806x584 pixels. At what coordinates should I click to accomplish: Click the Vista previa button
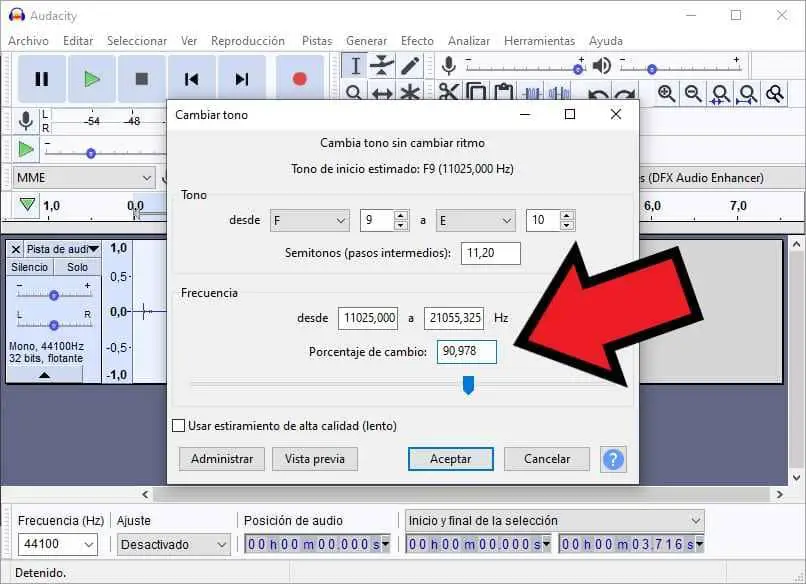(x=315, y=459)
